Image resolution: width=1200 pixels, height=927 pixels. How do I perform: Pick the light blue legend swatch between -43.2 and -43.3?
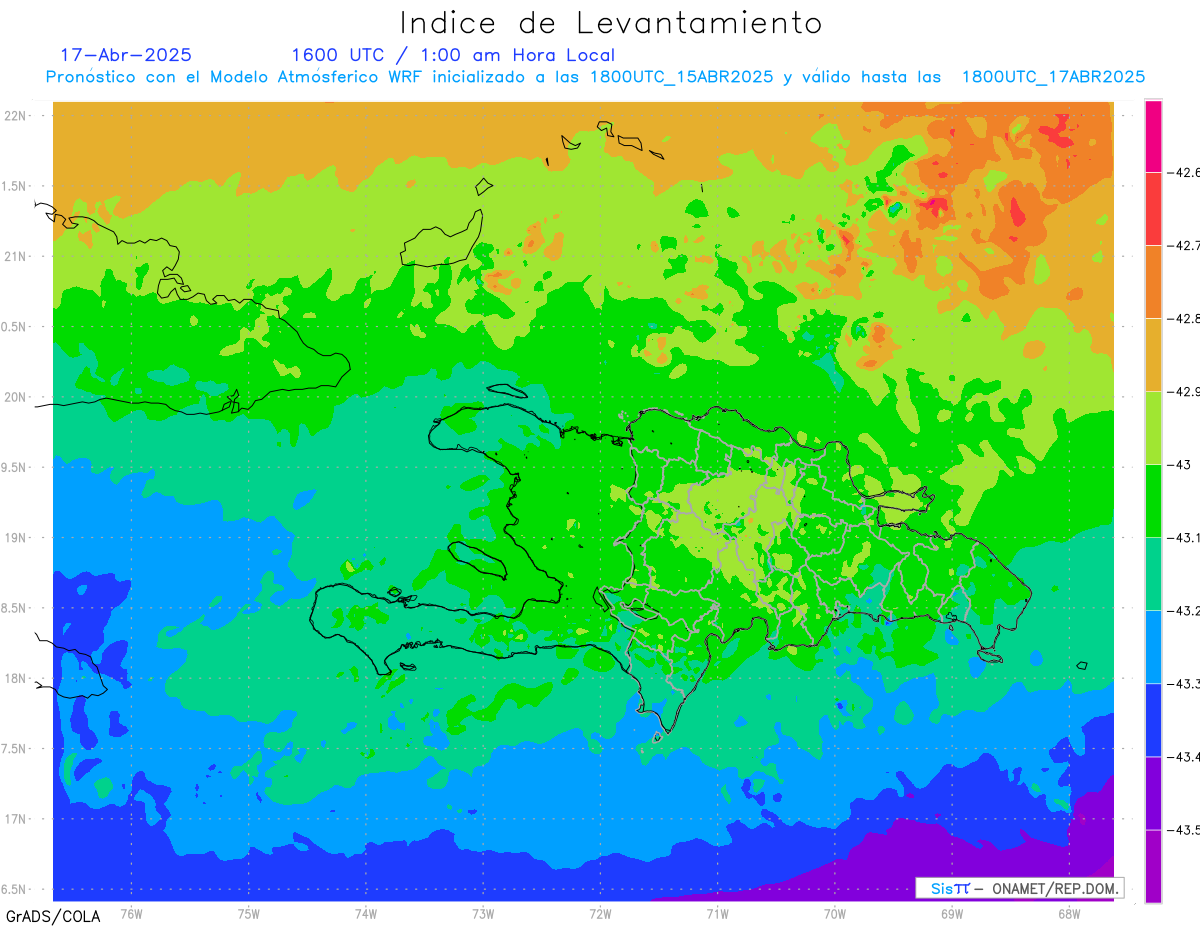(x=1153, y=647)
